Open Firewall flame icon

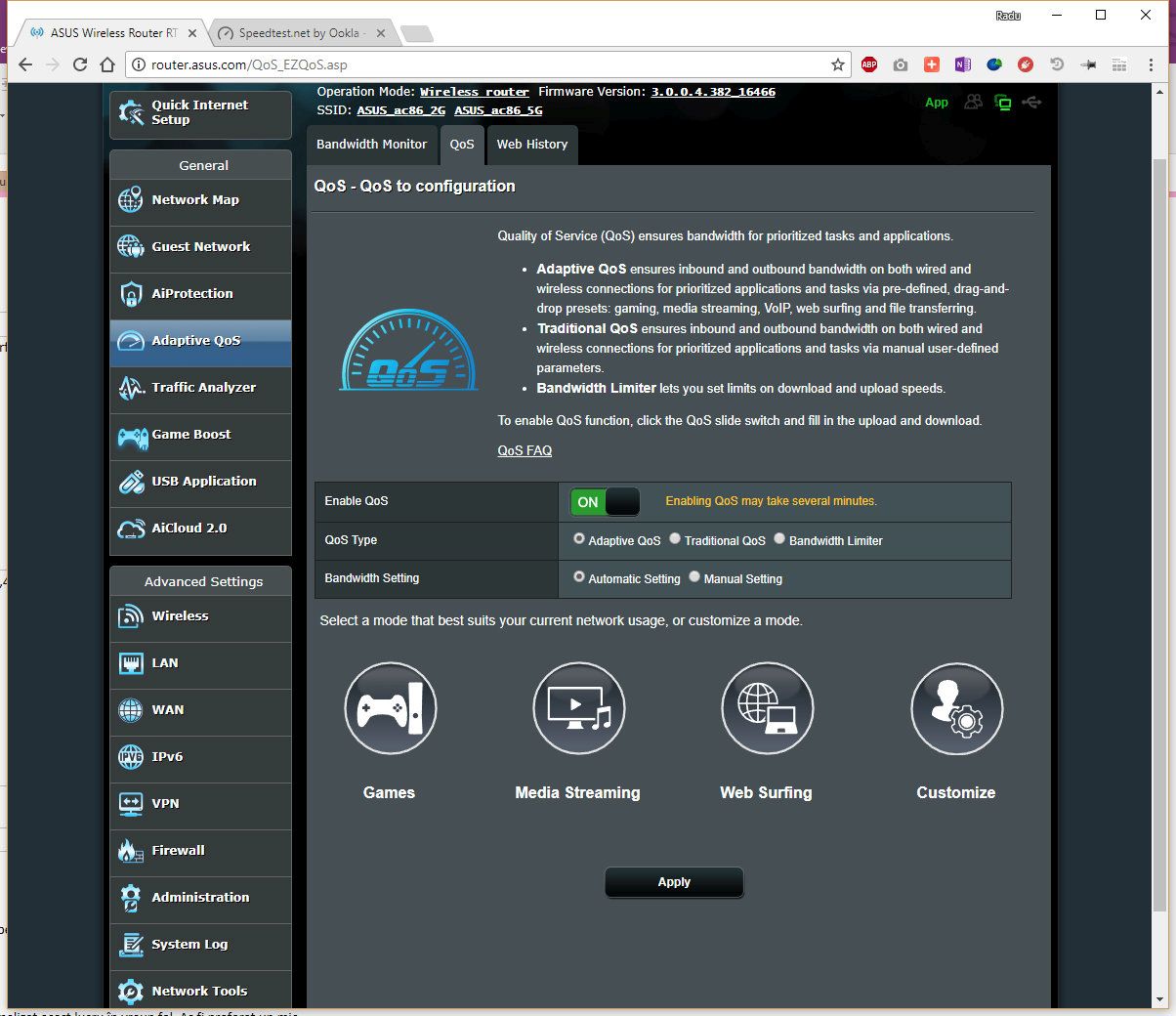tap(131, 851)
